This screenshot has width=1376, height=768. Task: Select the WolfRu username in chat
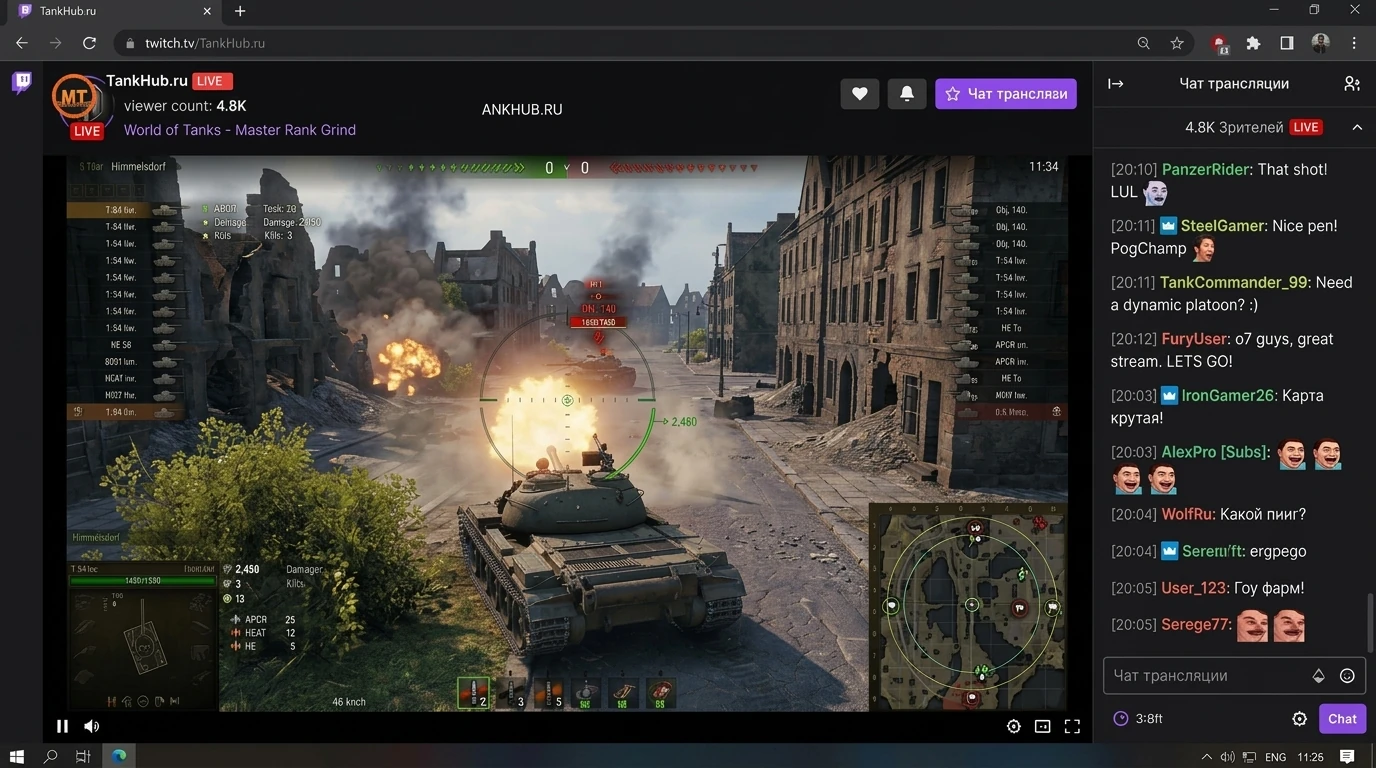tap(1188, 515)
